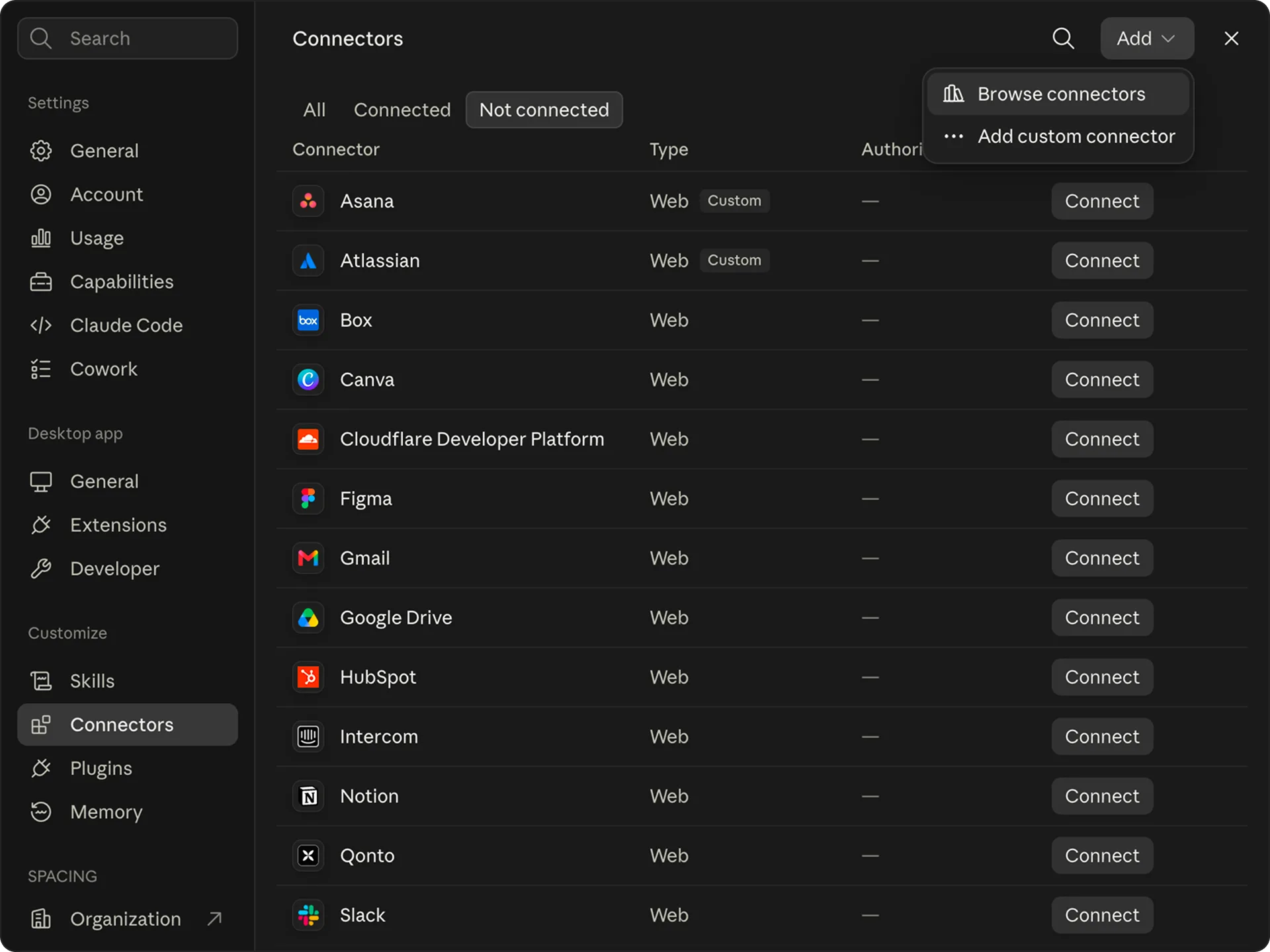Select the Google Drive logo icon

click(308, 617)
